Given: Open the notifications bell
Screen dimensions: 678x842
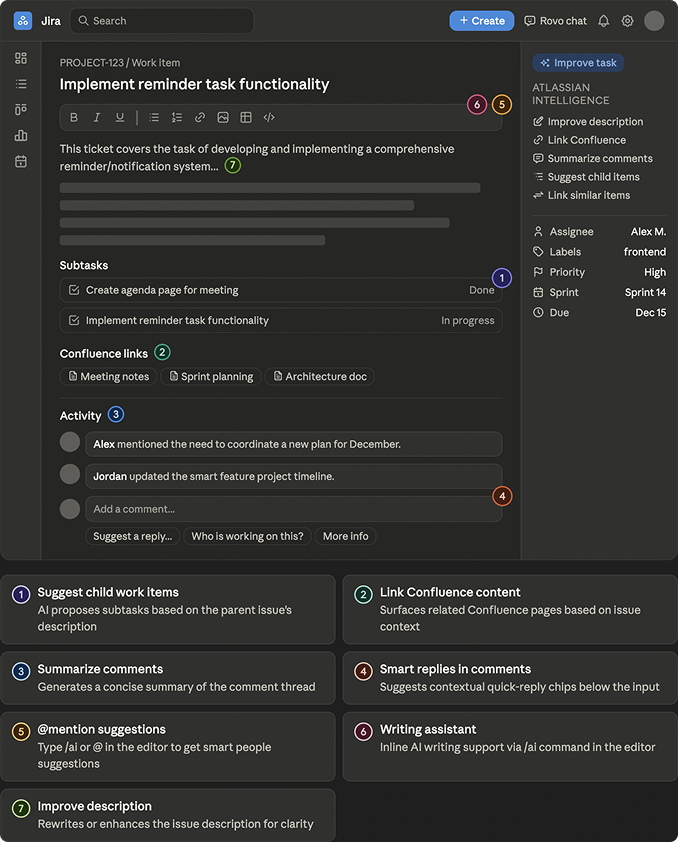Looking at the screenshot, I should 603,21.
